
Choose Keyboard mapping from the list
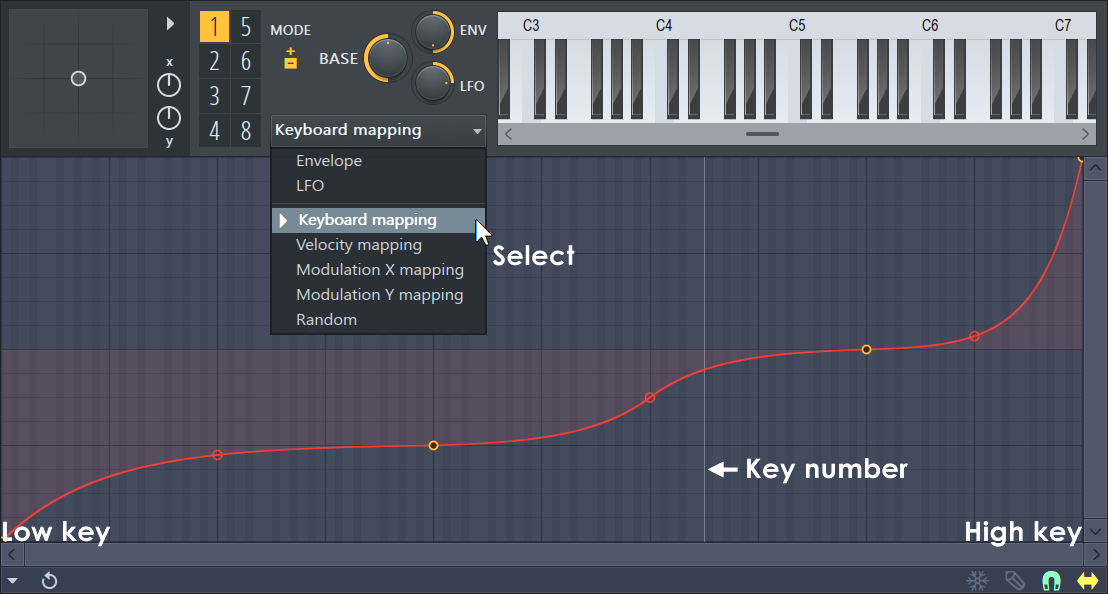[378, 220]
